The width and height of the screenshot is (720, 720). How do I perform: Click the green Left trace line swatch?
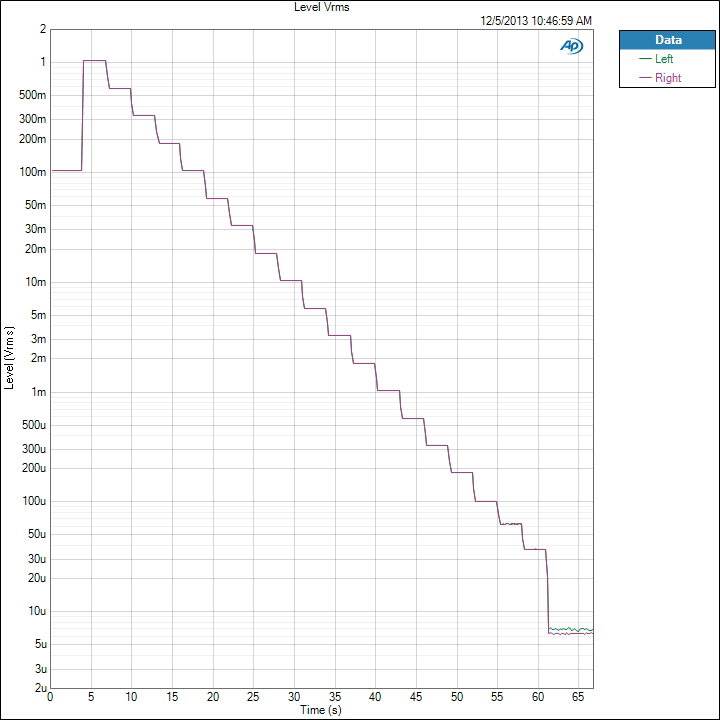point(645,59)
